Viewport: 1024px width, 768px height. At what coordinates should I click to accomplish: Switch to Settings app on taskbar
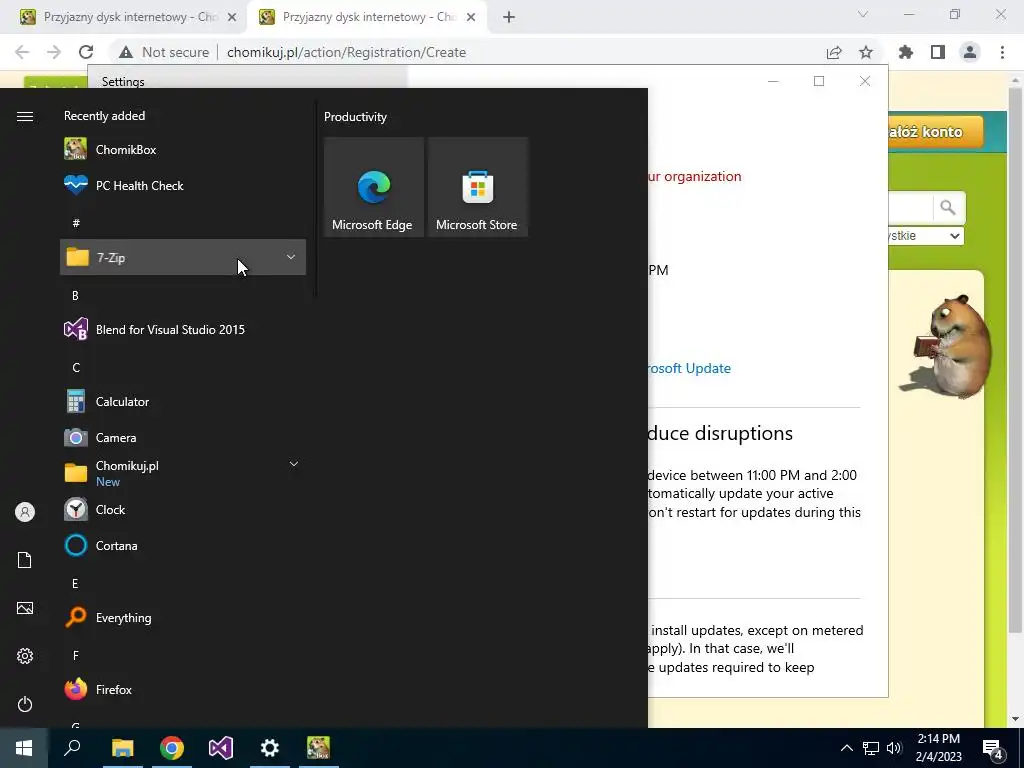coord(270,748)
